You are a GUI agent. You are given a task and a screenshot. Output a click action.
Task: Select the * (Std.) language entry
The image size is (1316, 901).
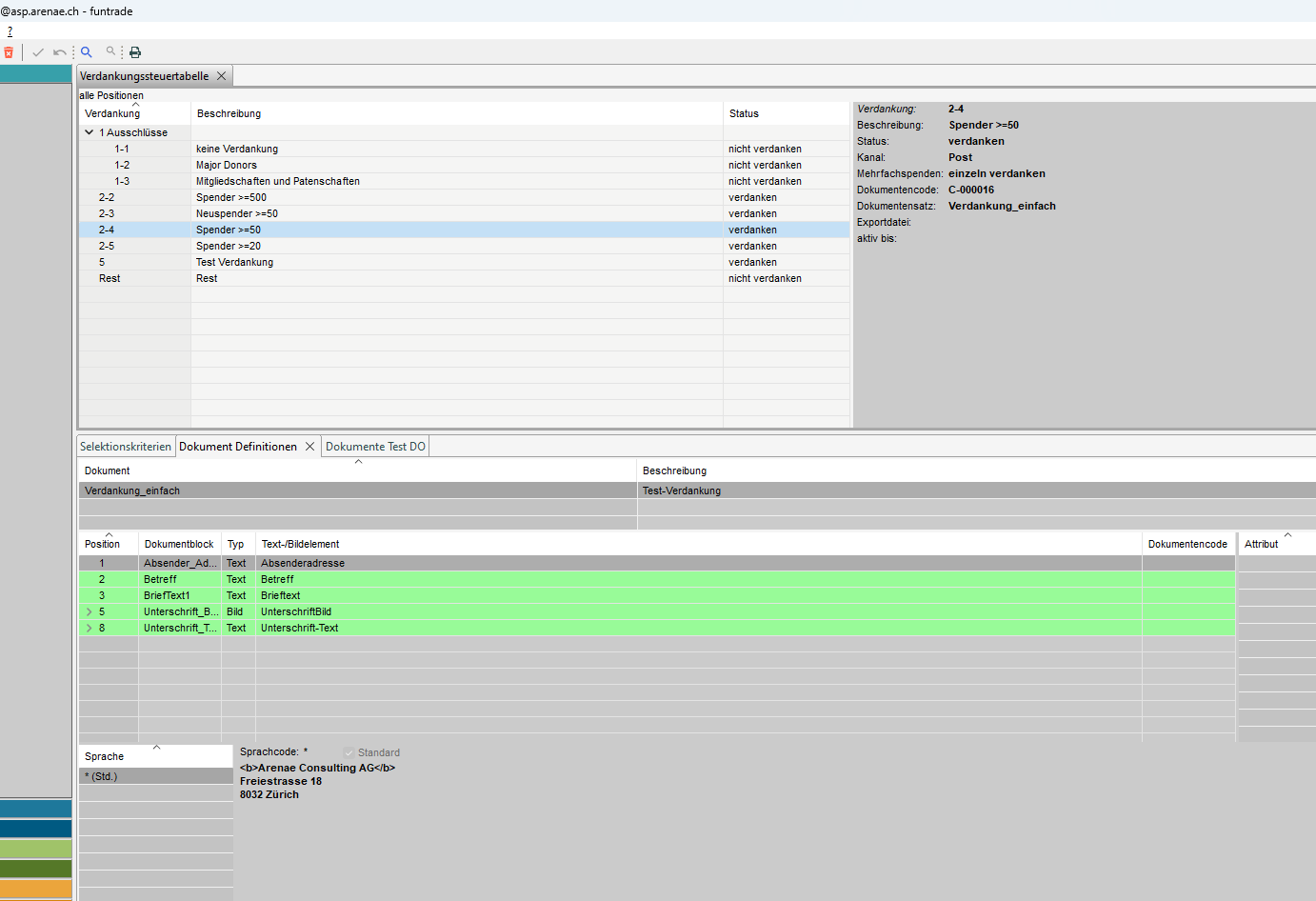101,777
